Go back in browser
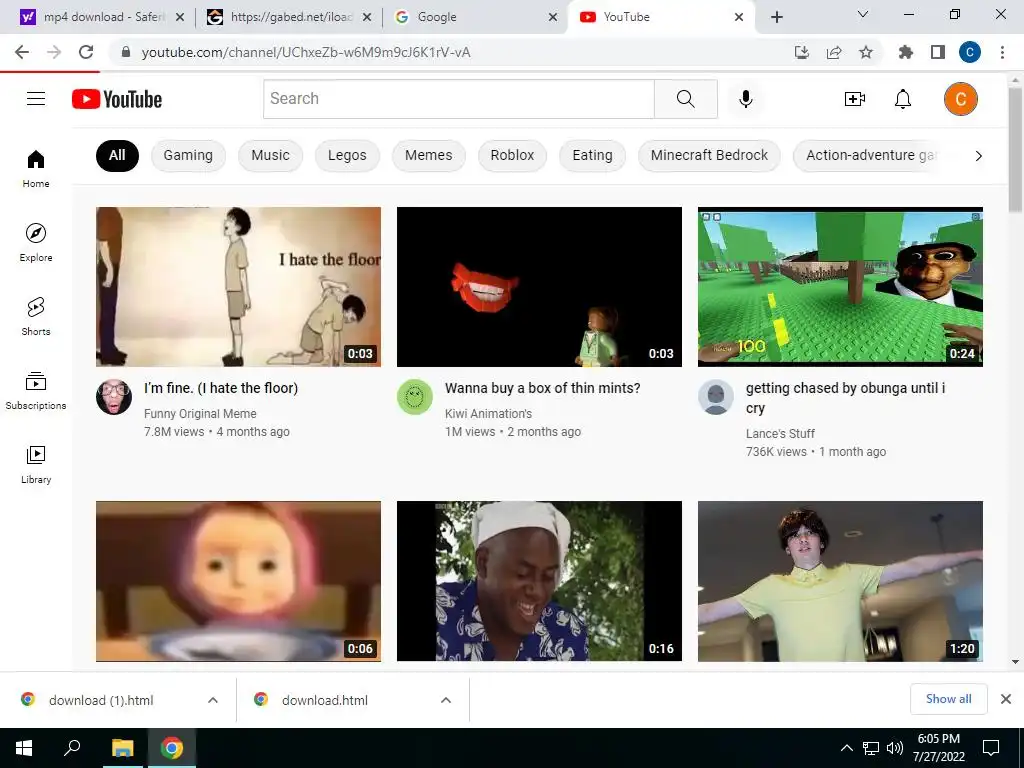1024x768 pixels. point(22,52)
